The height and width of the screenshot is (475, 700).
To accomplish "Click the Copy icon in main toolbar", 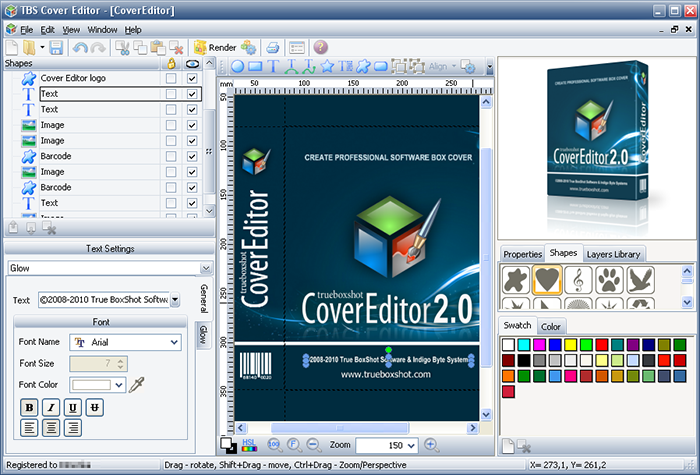I will (x=140, y=47).
